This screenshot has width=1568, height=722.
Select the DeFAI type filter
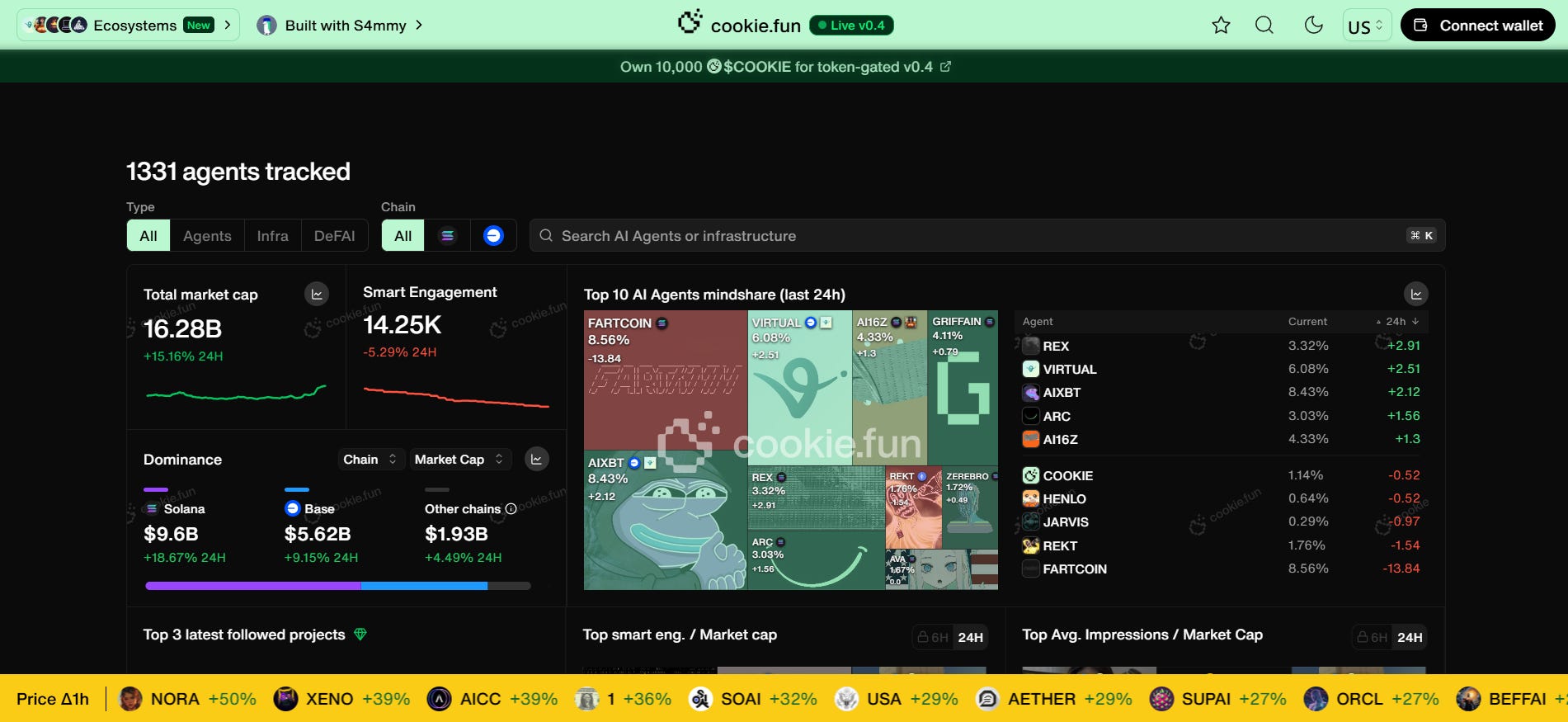click(334, 236)
